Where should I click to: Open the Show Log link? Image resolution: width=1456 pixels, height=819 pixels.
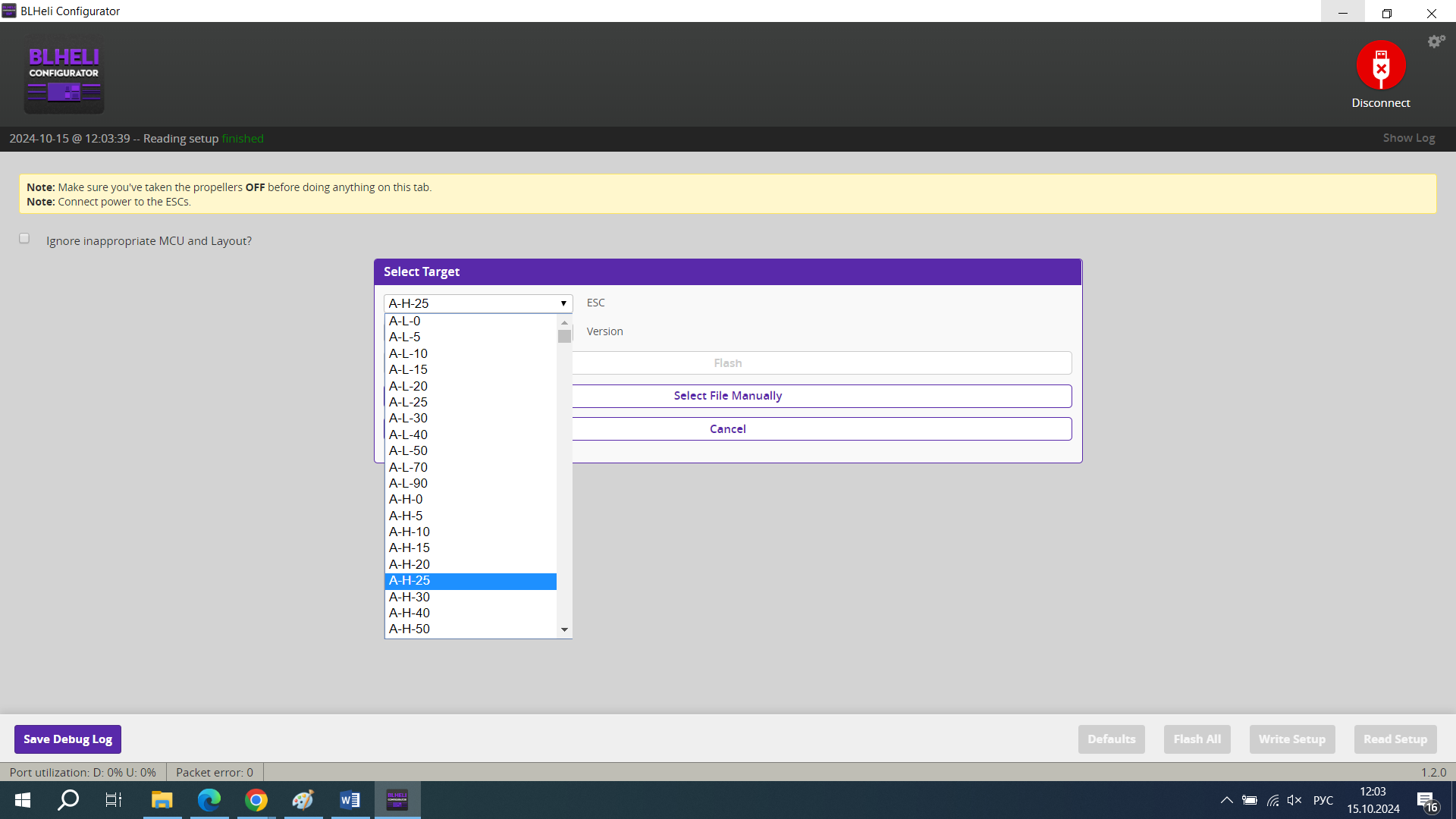(1408, 138)
